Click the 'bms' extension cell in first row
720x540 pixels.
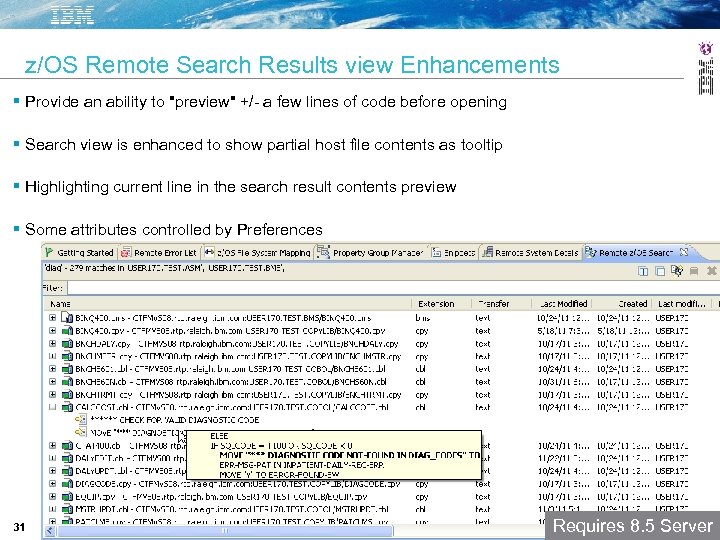tap(423, 318)
